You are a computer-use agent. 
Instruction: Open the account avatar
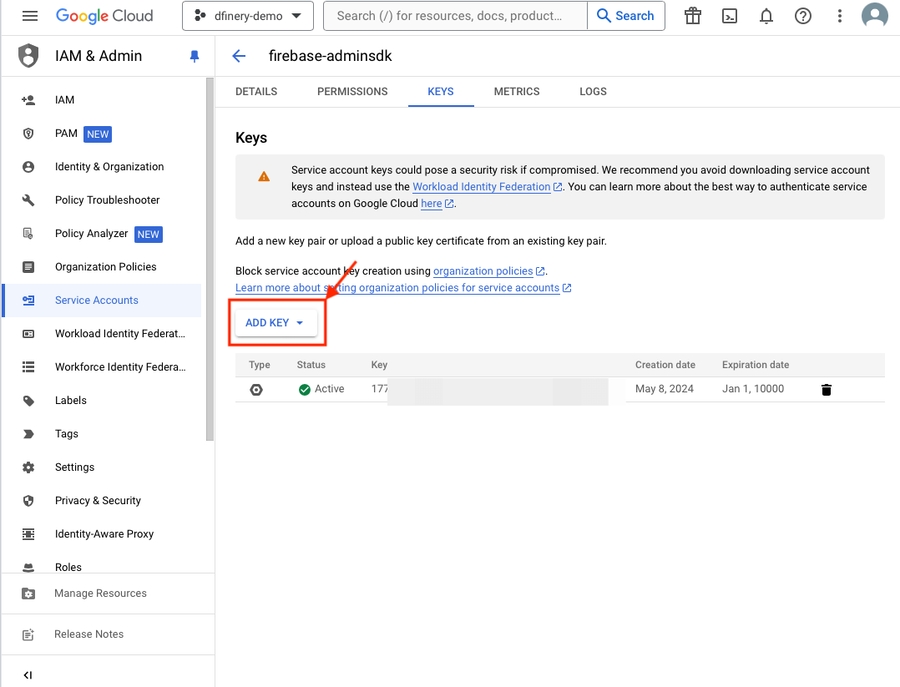[874, 15]
